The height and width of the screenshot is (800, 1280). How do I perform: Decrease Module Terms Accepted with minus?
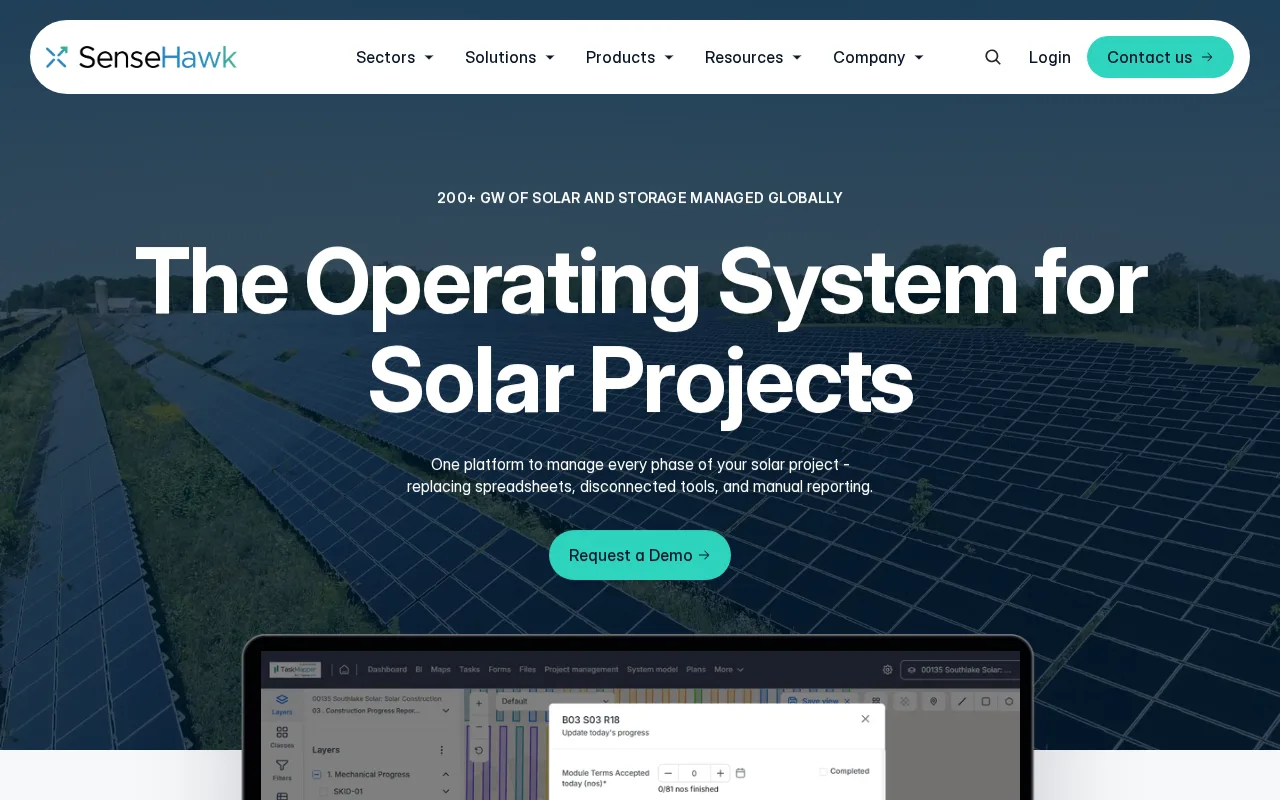pos(668,773)
